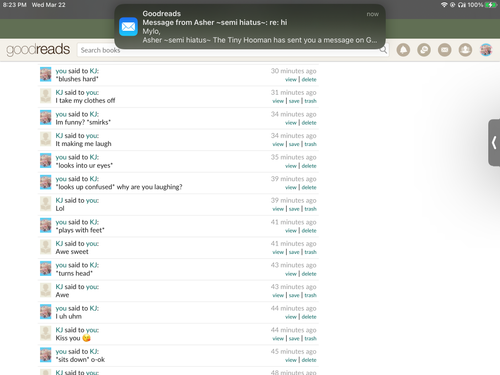Viewport: 500px width, 375px height.
Task: View the "*sits down* o-ok" message
Action: [291, 360]
